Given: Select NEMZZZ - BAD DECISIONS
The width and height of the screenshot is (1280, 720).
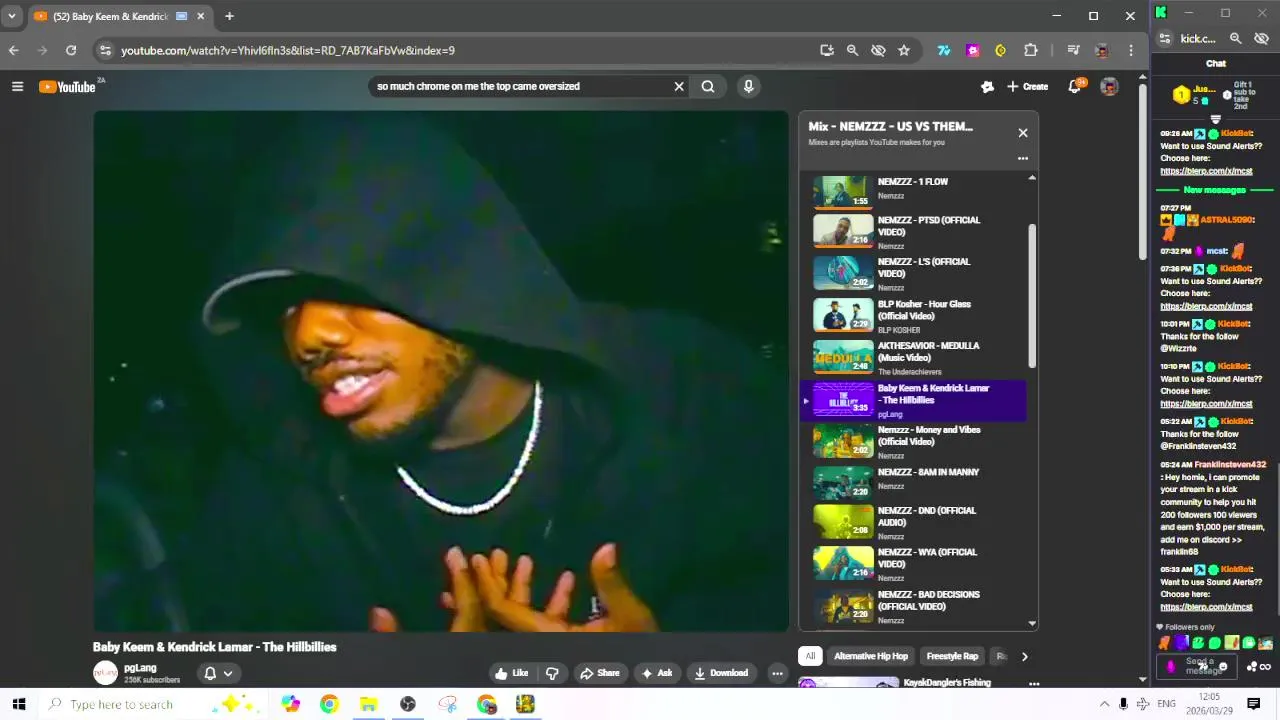Looking at the screenshot, I should point(913,606).
